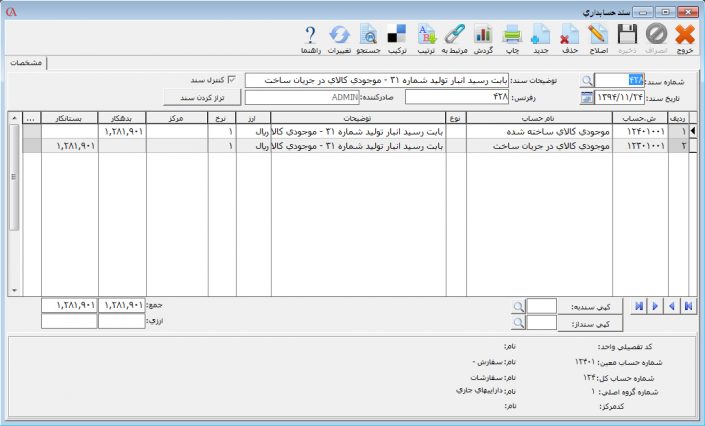Open the گردش turnover chart icon

click(x=483, y=38)
